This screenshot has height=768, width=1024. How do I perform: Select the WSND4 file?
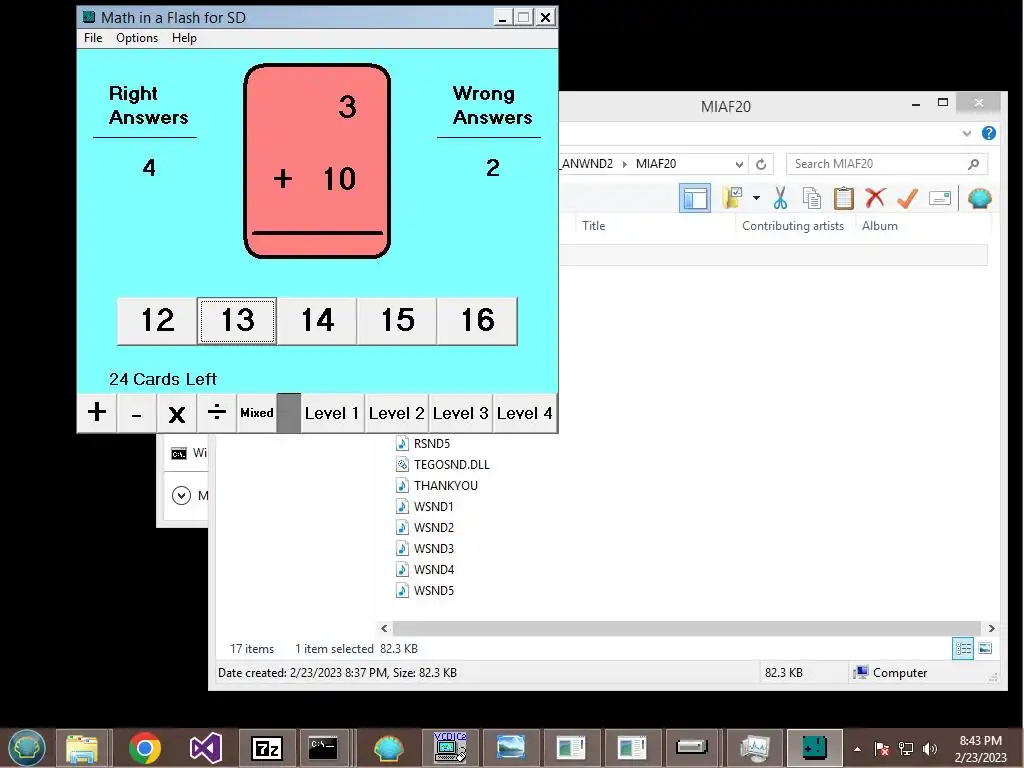point(425,569)
